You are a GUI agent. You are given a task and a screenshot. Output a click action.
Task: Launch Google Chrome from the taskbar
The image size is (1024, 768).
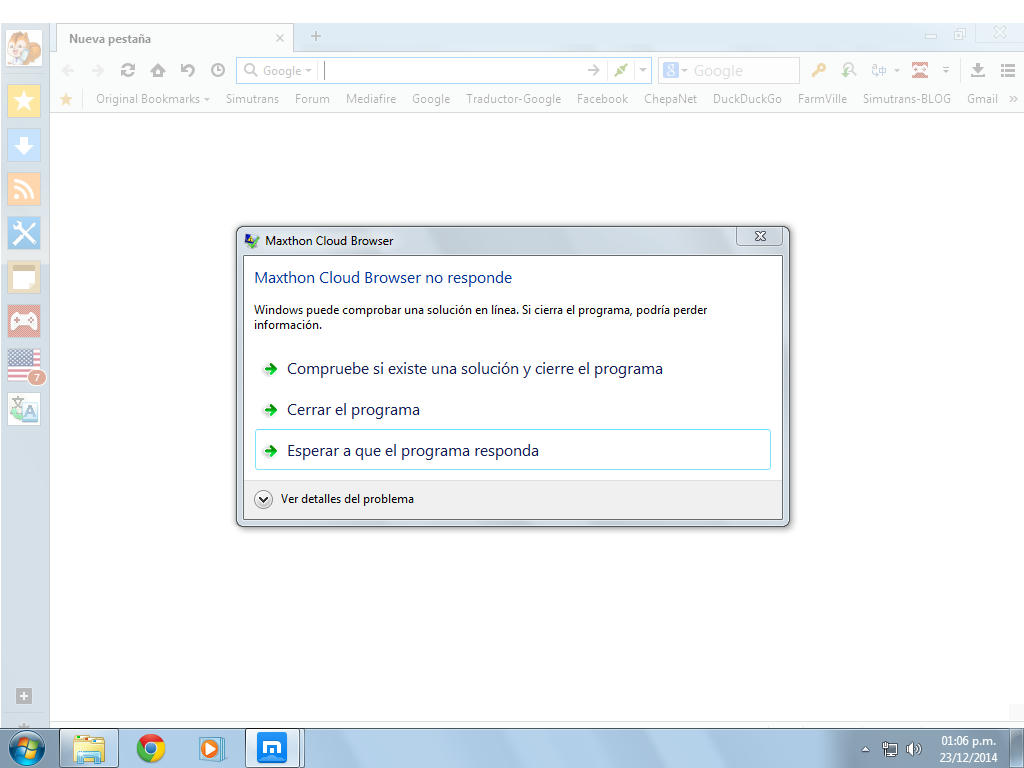[x=151, y=748]
